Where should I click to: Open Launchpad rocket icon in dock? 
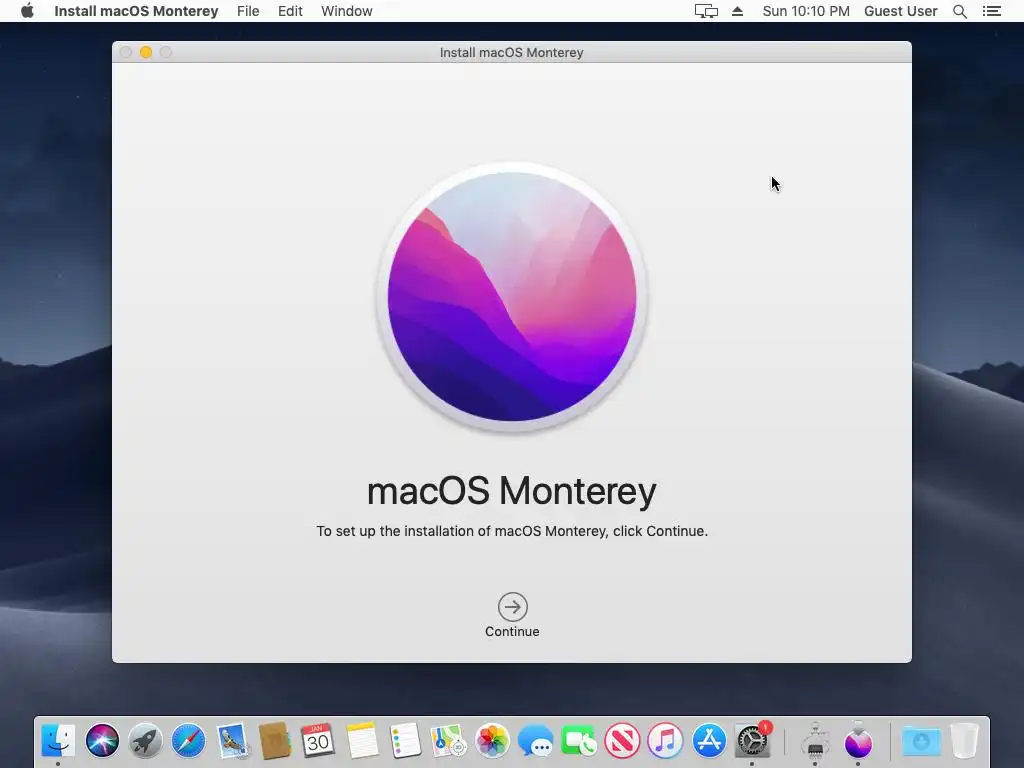[145, 741]
